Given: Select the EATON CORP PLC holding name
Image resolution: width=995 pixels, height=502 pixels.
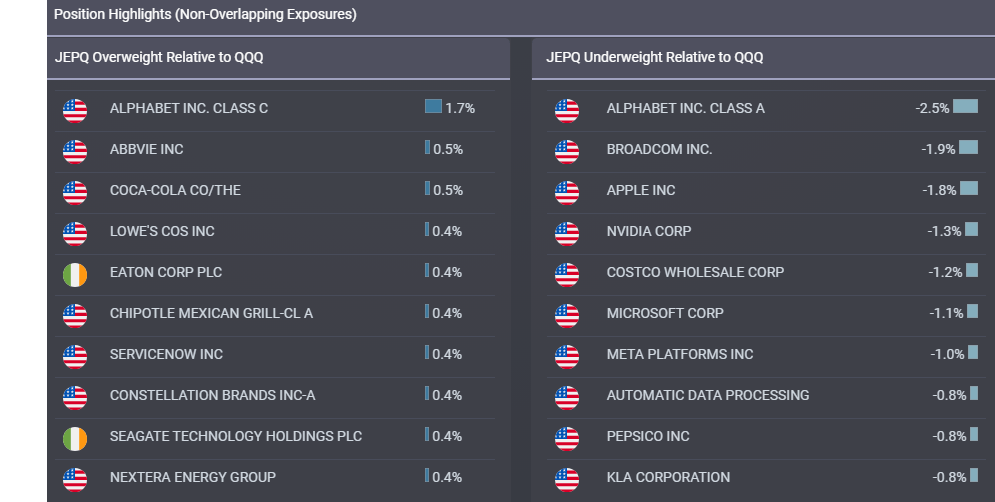Looking at the screenshot, I should (166, 272).
